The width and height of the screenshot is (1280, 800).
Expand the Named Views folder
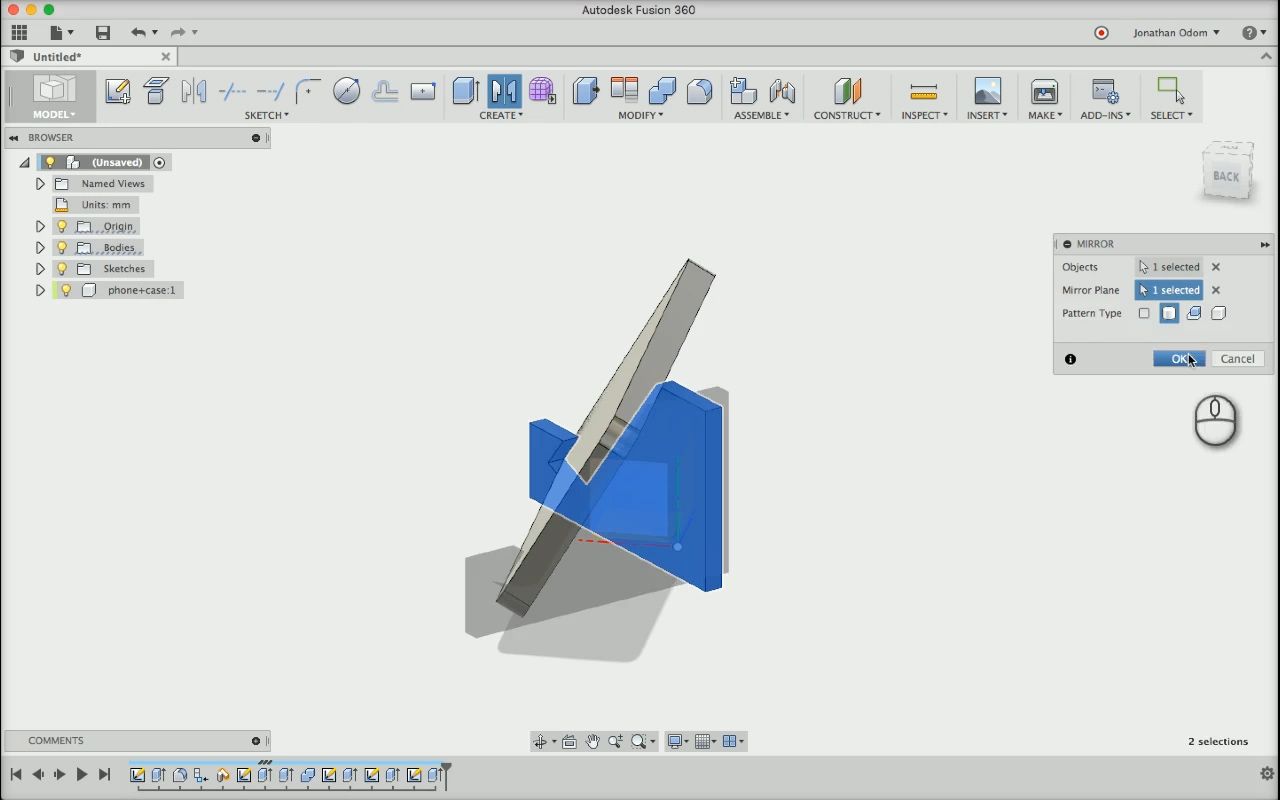pos(40,184)
